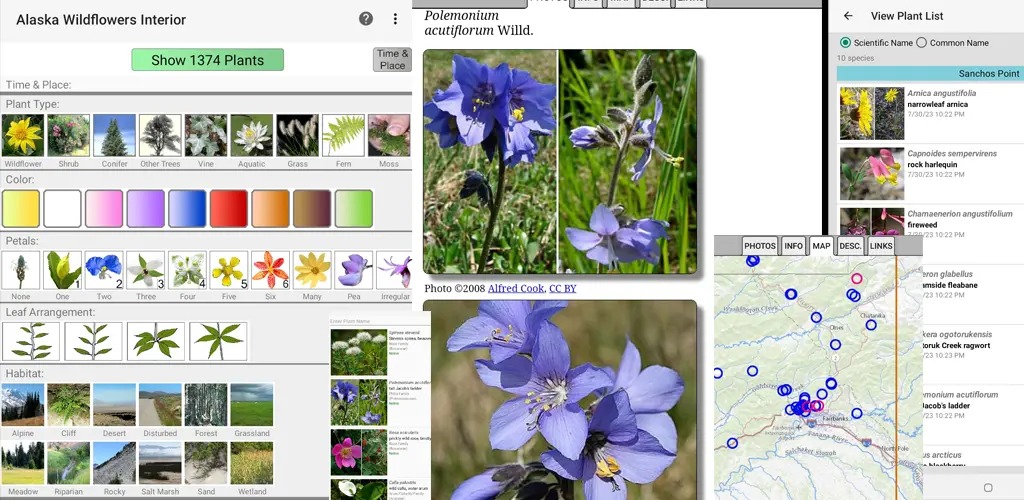Switch to the PHOTOS tab above the map
This screenshot has width=1024, height=500.
760,246
